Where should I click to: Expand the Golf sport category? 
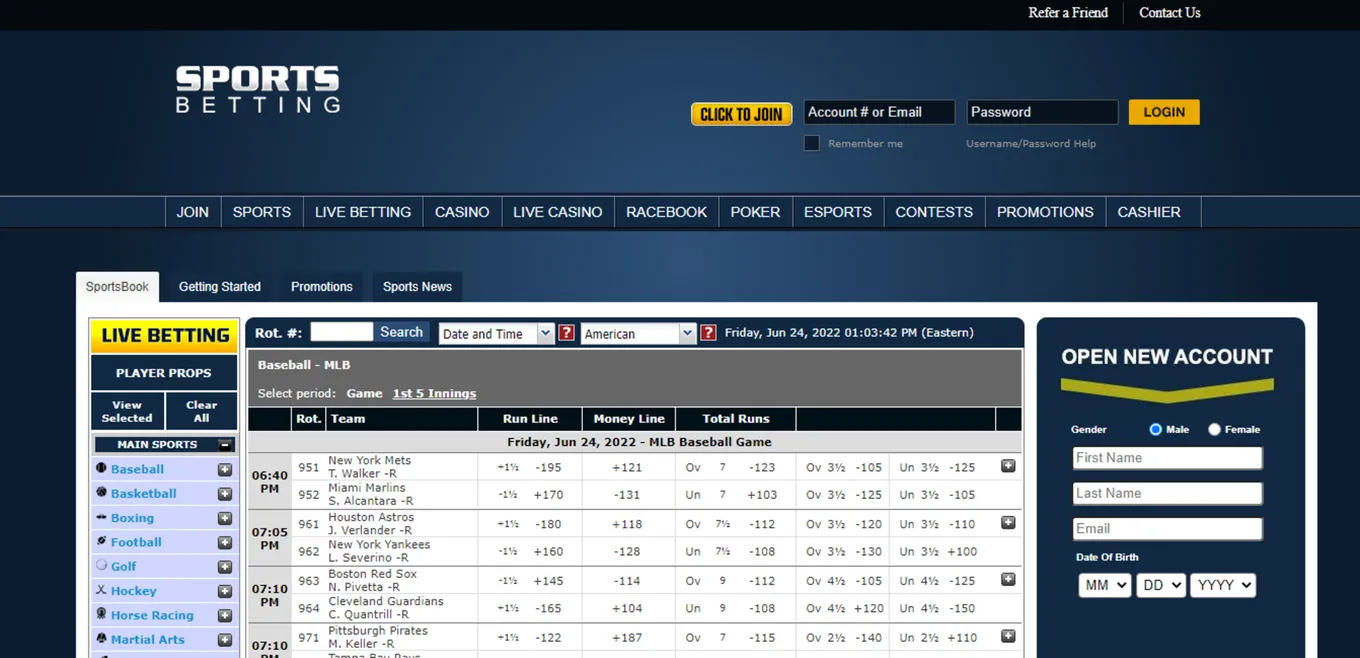(x=225, y=567)
